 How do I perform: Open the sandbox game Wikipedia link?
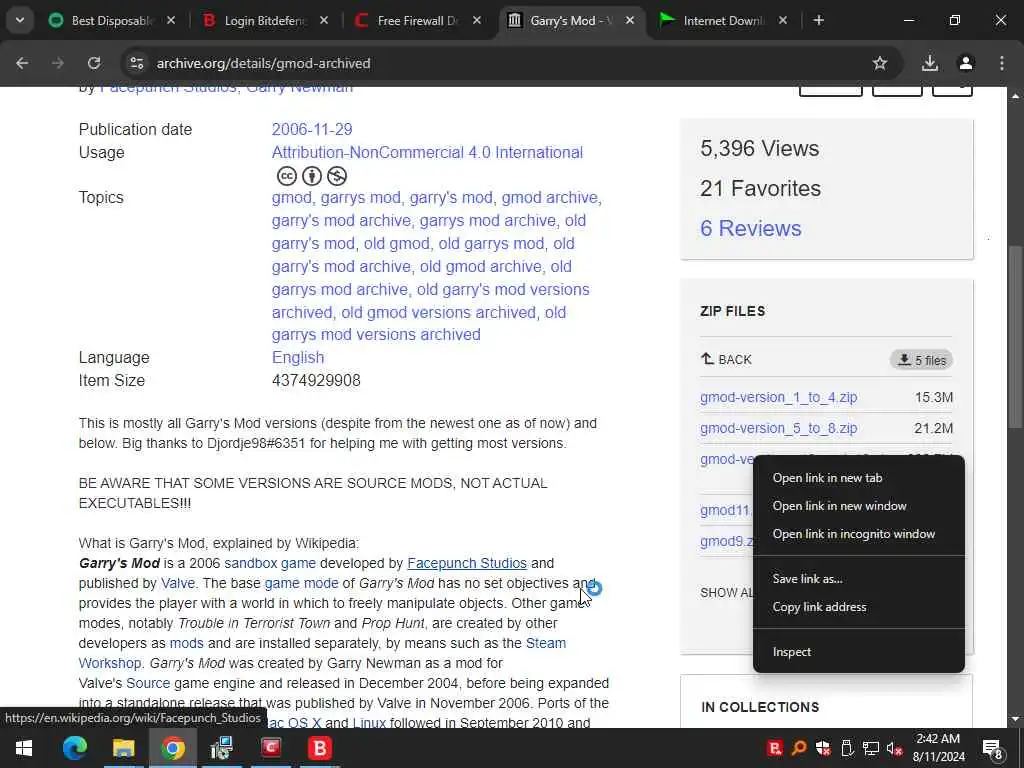(x=270, y=563)
